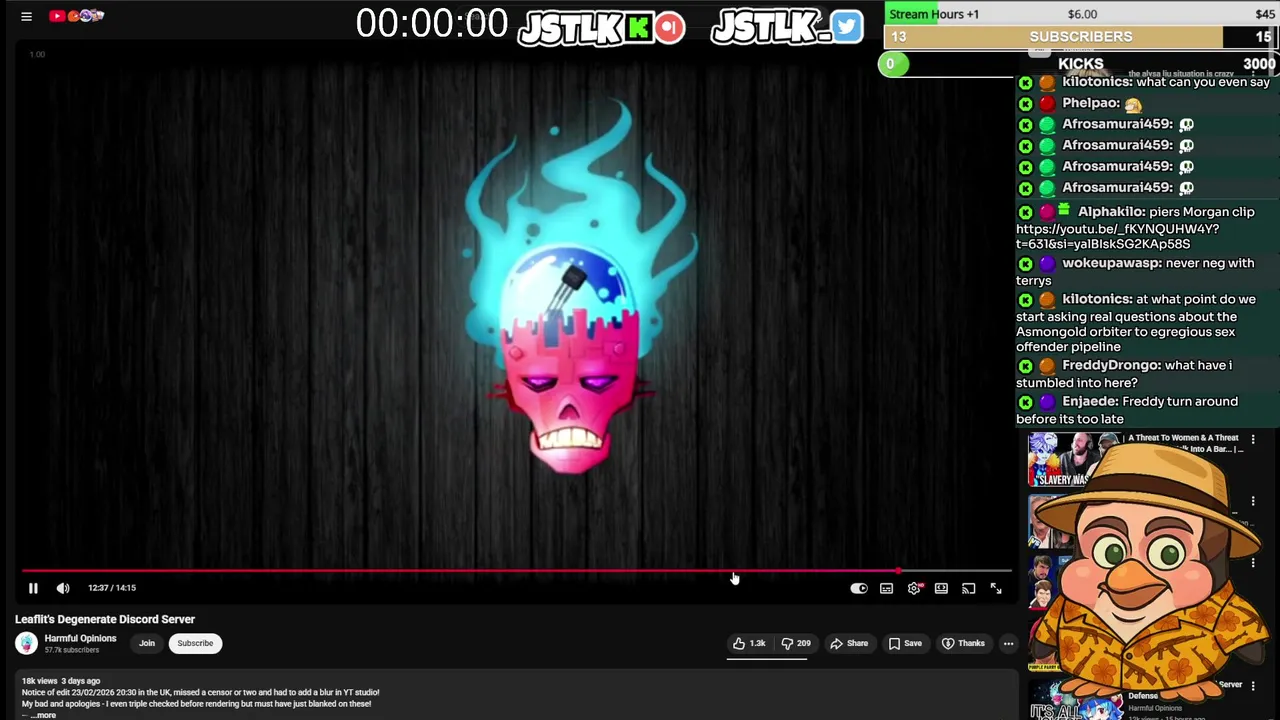The width and height of the screenshot is (1280, 720).
Task: Click the Phelpao chat username
Action: pyautogui.click(x=1090, y=103)
